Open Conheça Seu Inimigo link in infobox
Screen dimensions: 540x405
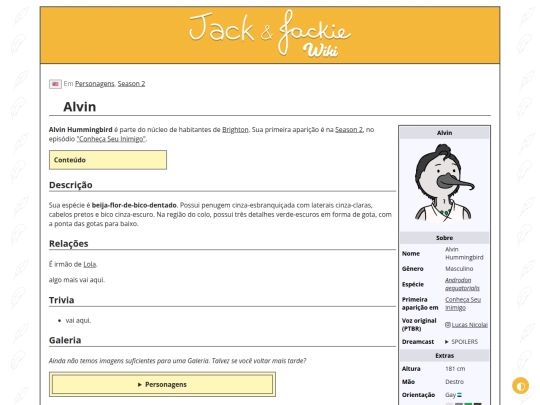coord(463,303)
